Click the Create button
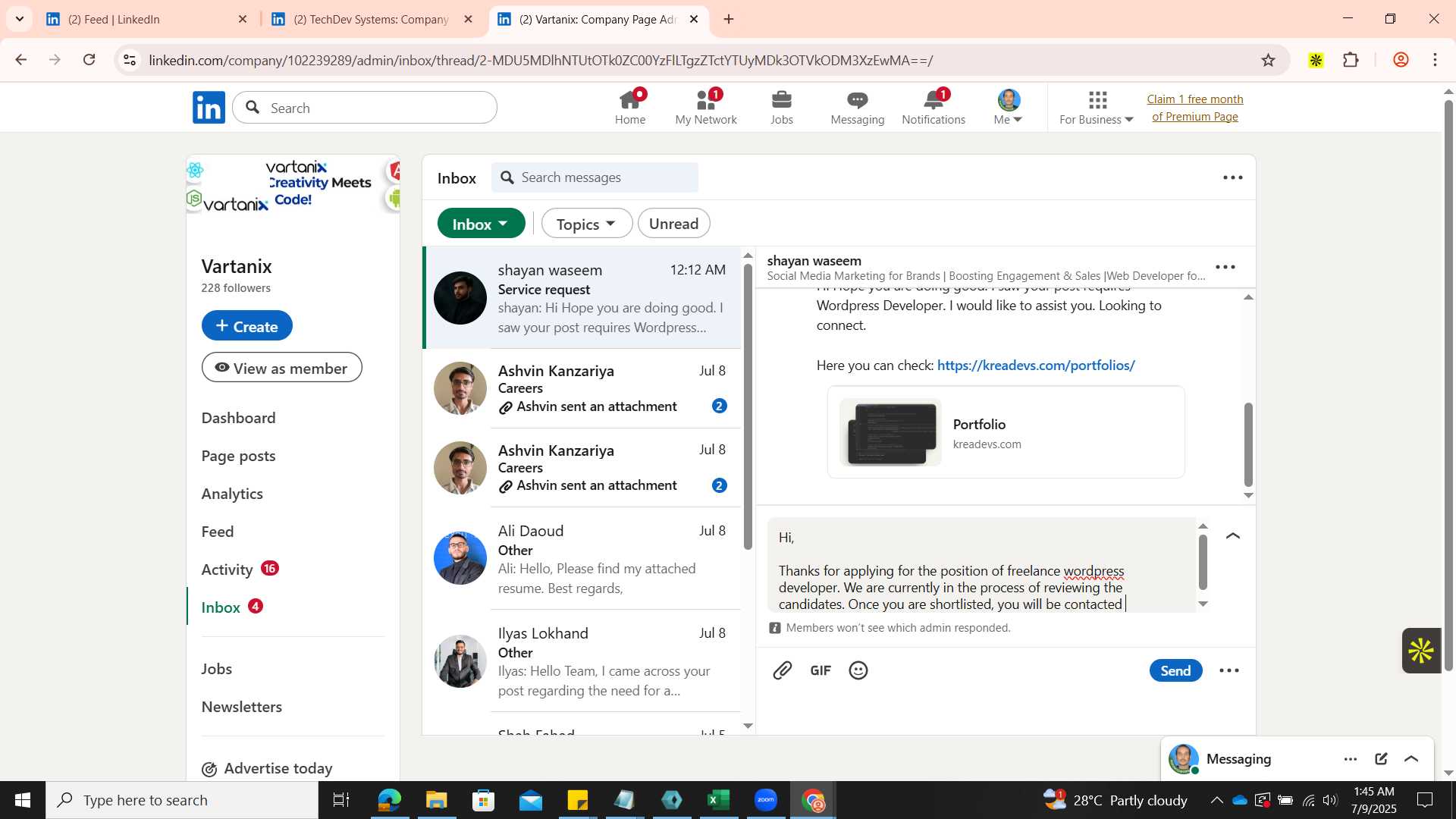This screenshot has height=819, width=1456. click(246, 325)
